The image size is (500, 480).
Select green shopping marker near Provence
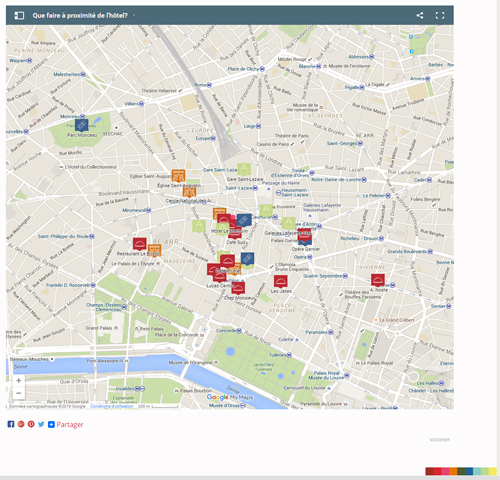click(266, 211)
